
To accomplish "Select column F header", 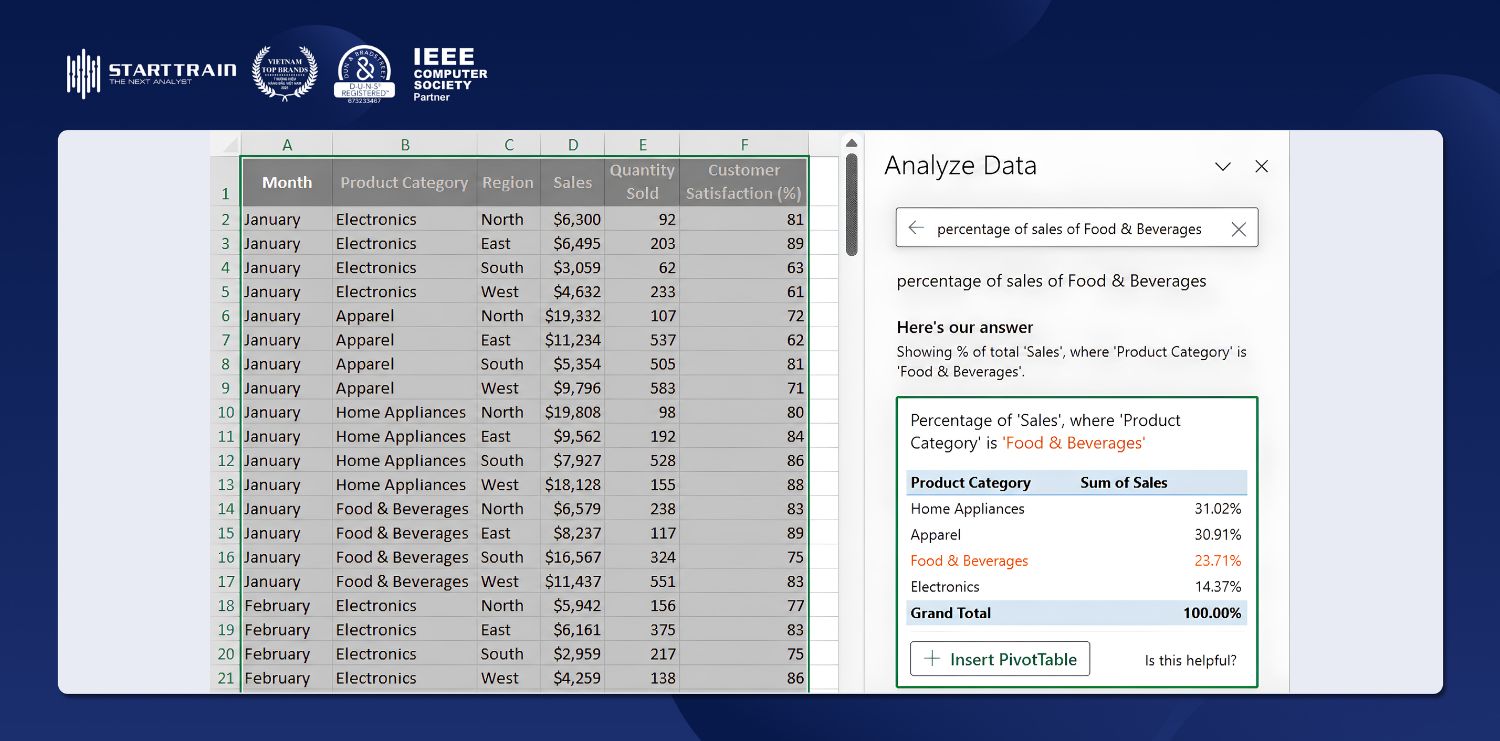I will pos(744,145).
